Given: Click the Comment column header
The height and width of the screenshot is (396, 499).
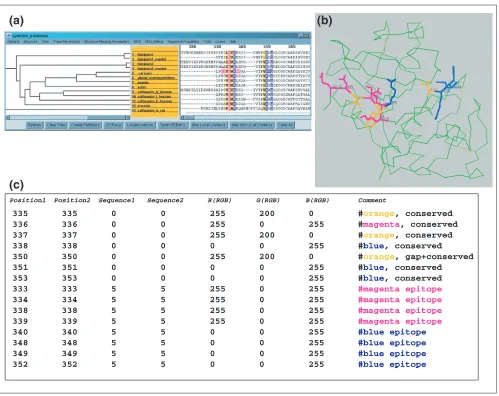Looking at the screenshot, I should tap(372, 200).
